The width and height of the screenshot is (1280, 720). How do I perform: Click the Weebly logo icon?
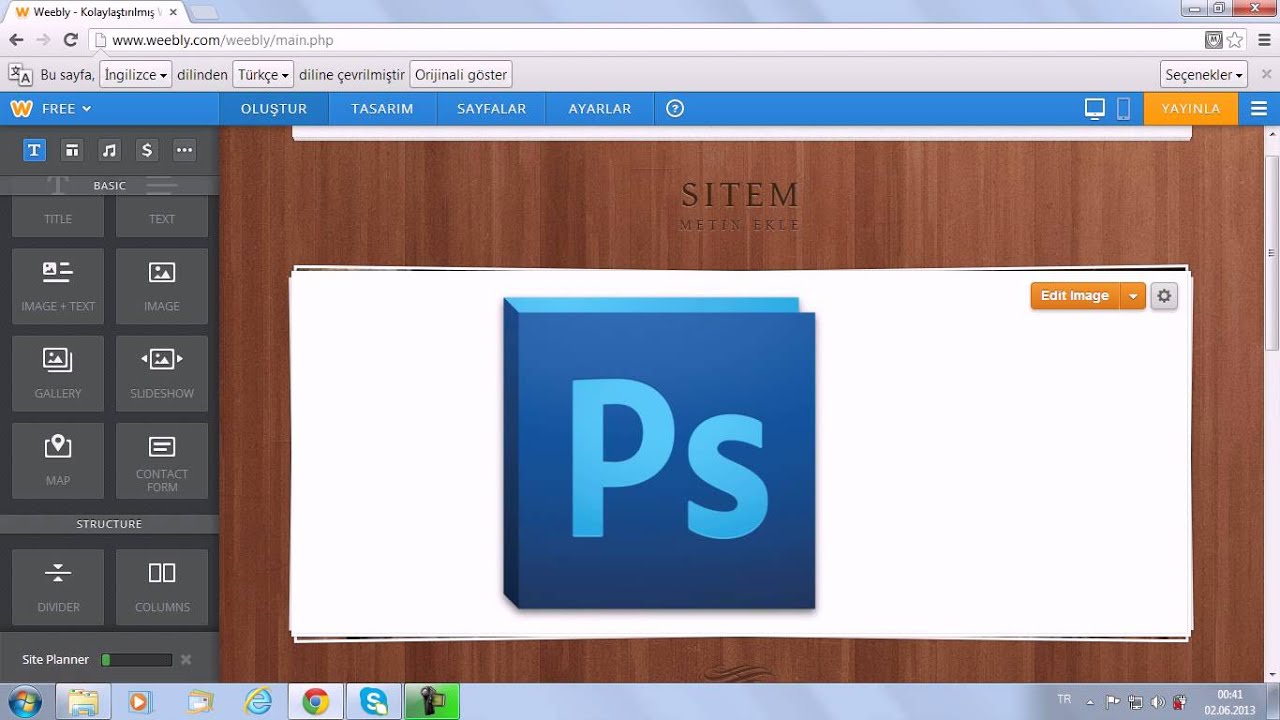pyautogui.click(x=21, y=109)
